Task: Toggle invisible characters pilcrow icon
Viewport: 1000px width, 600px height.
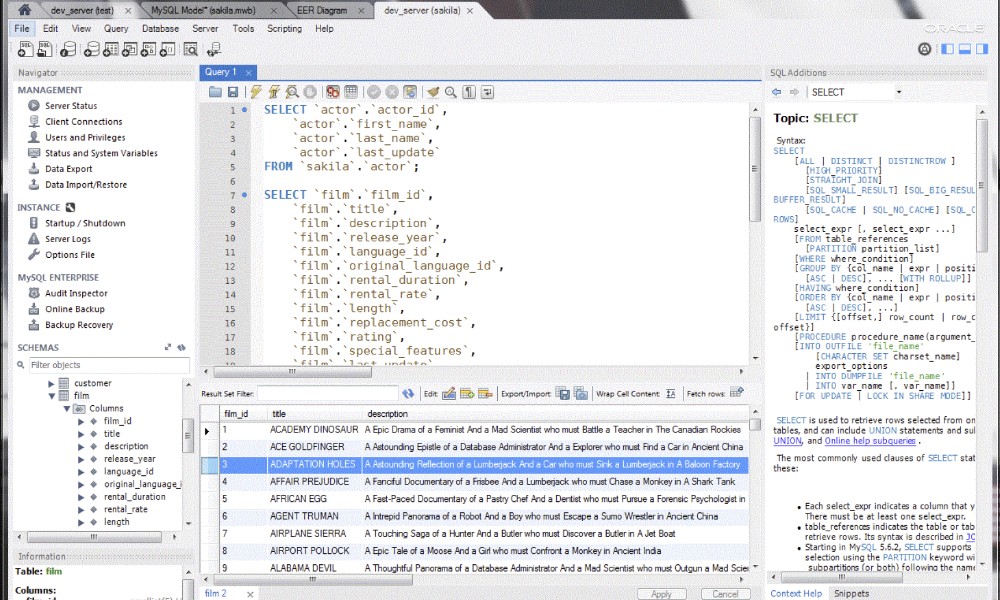Action: point(469,92)
